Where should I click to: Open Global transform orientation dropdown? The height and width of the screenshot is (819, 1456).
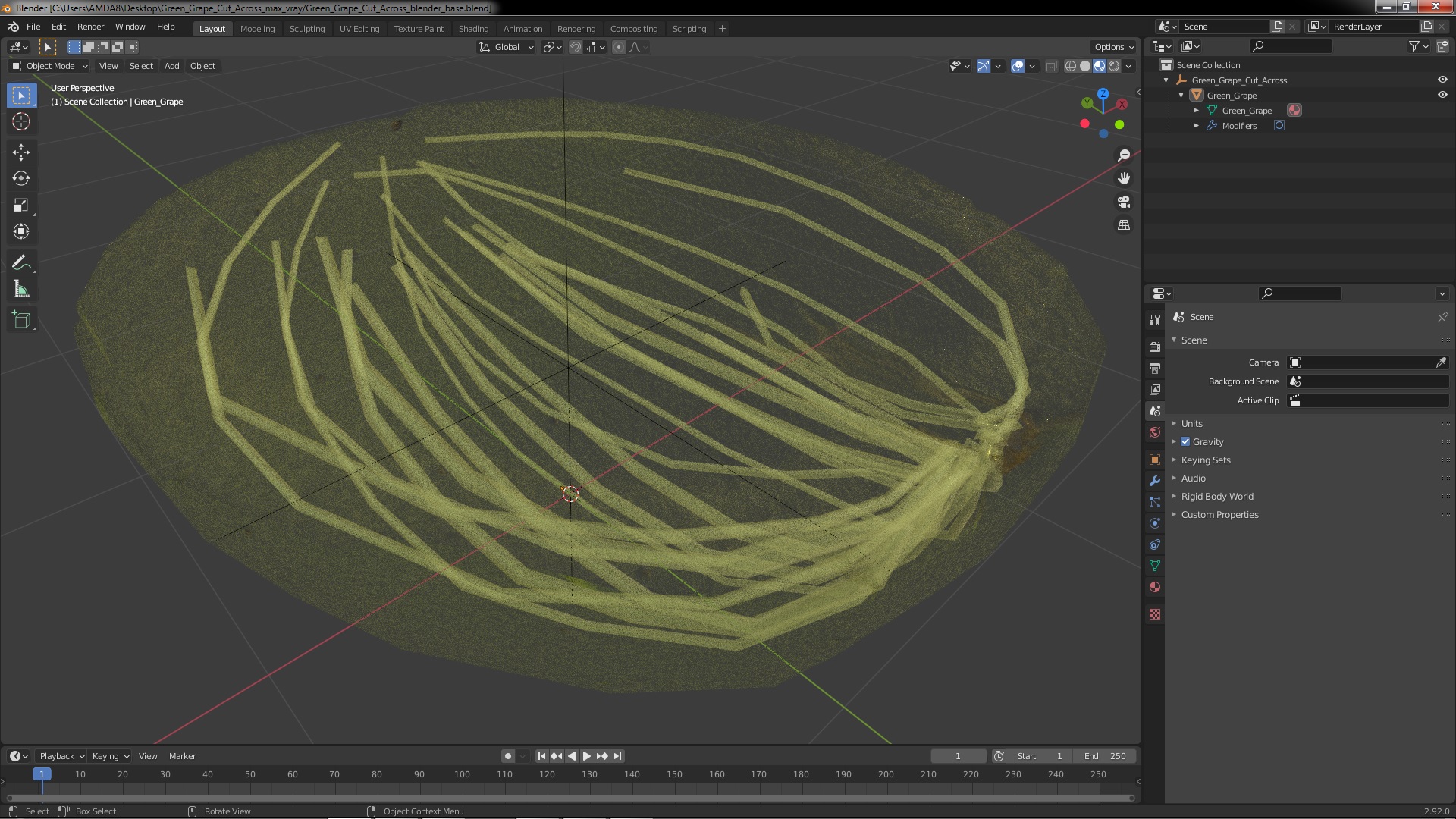point(506,47)
